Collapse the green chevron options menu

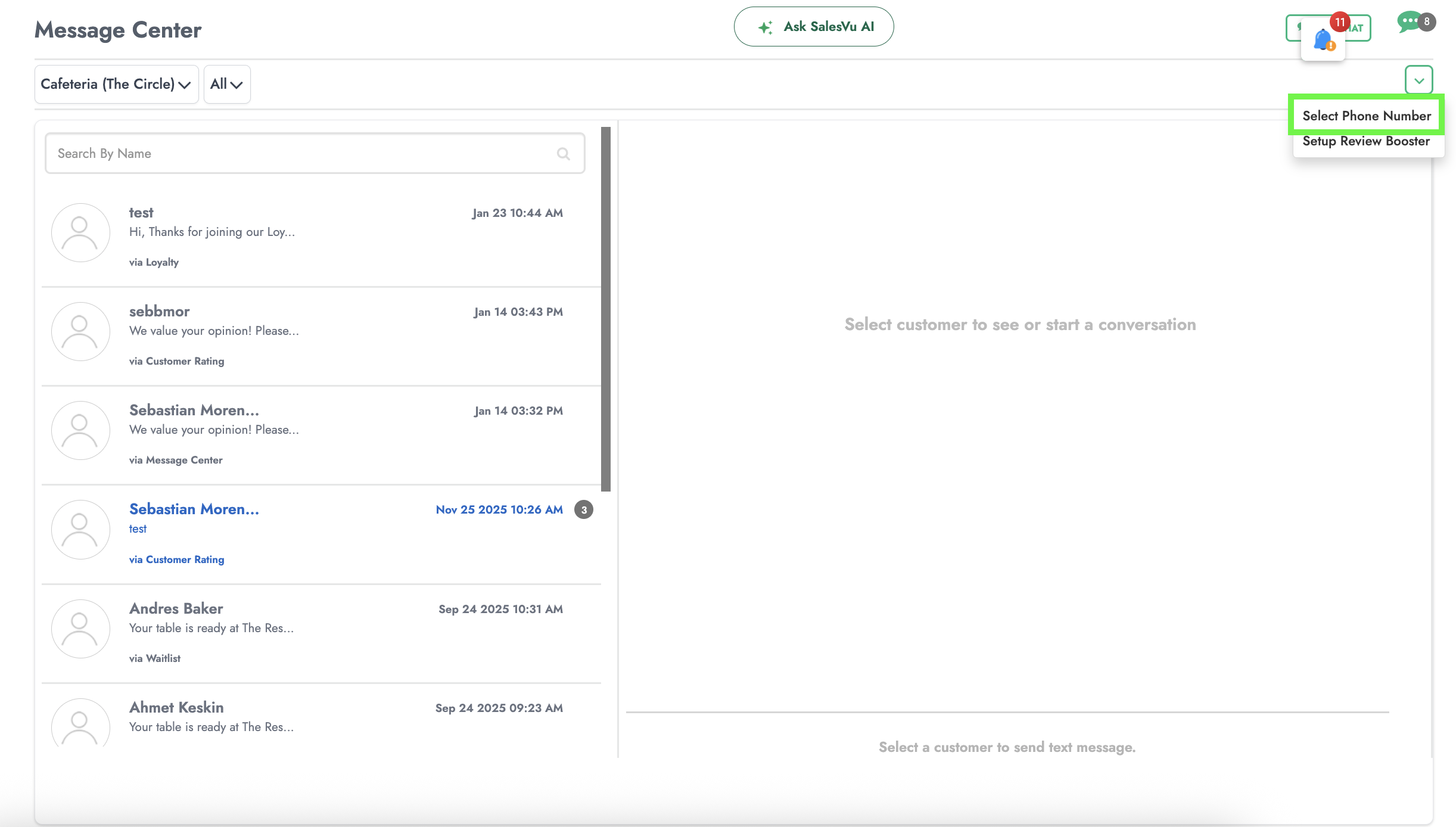coord(1418,80)
